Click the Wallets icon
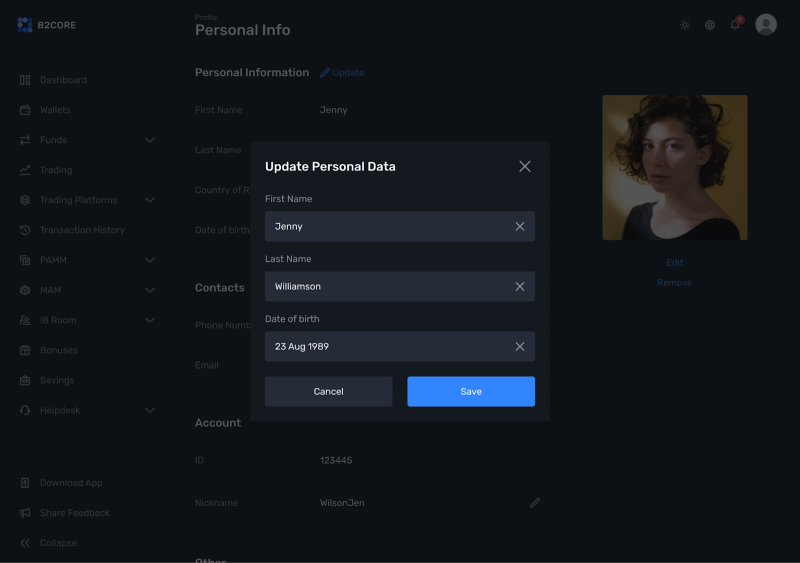This screenshot has height=563, width=800. coord(25,110)
